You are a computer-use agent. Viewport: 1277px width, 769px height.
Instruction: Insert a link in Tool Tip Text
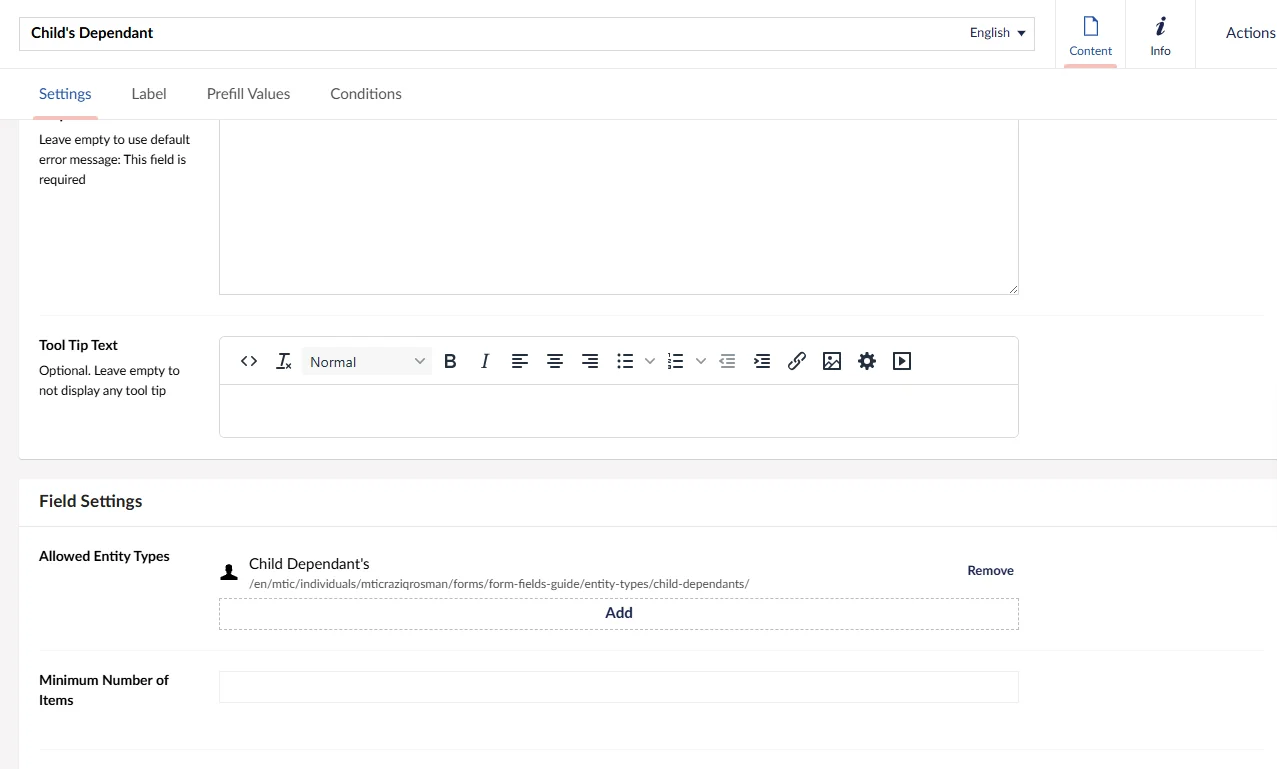[x=797, y=361]
